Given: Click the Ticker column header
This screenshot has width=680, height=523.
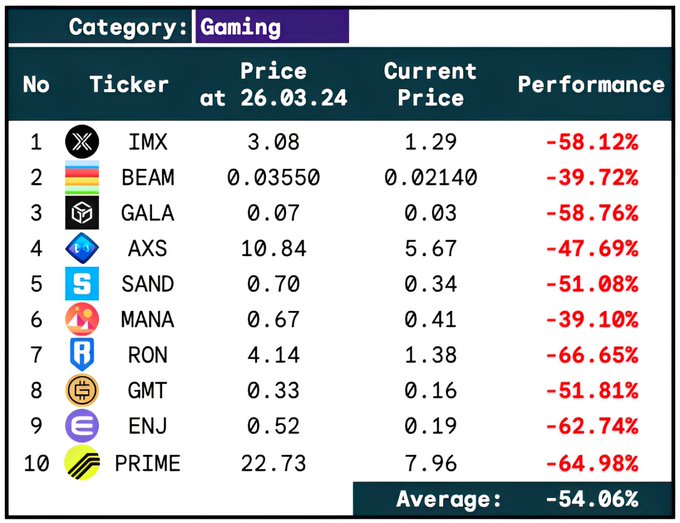Looking at the screenshot, I should (130, 85).
